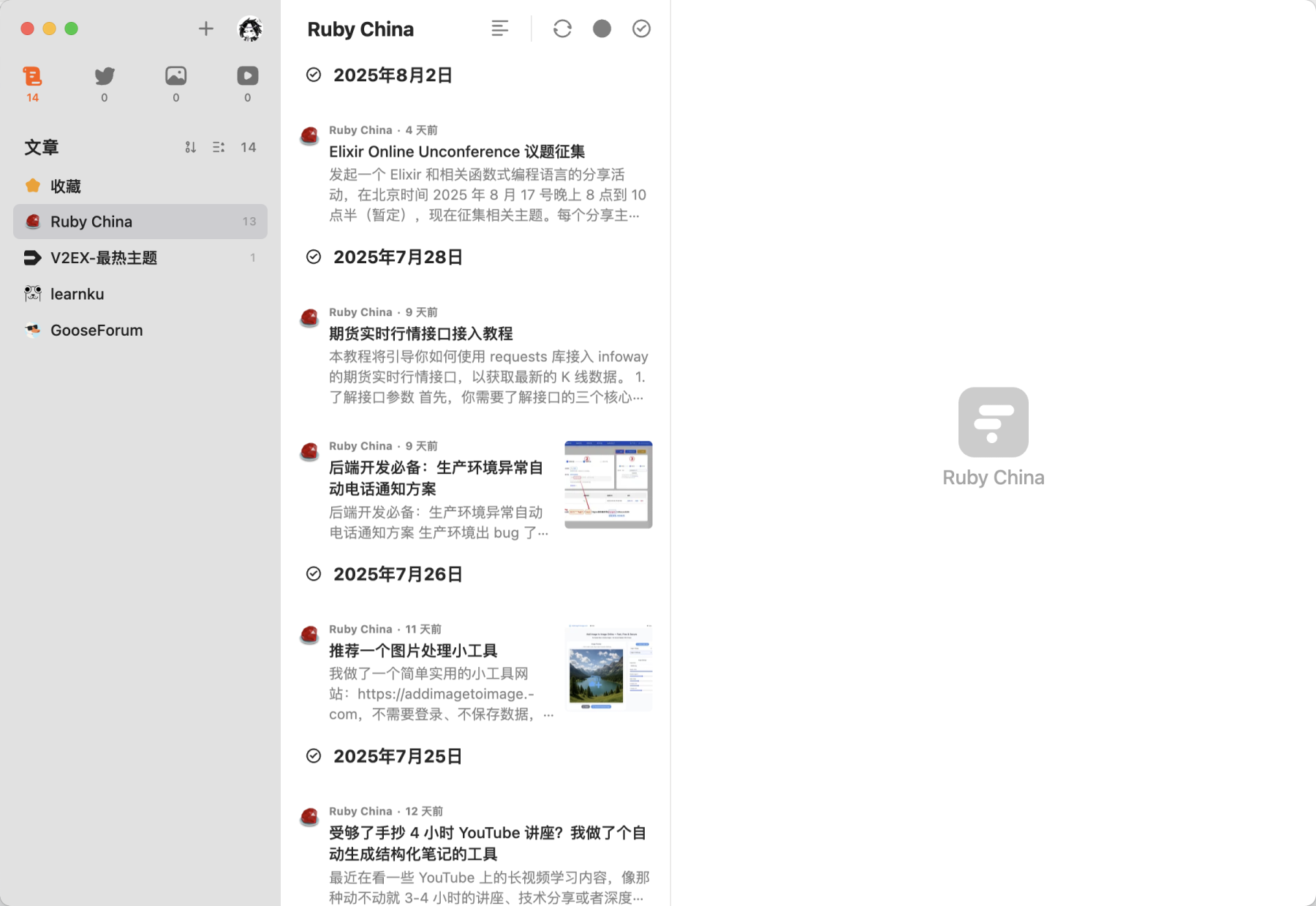This screenshot has height=906, width=1316.
Task: Click the list grouping icon beside 文章
Action: point(219,147)
